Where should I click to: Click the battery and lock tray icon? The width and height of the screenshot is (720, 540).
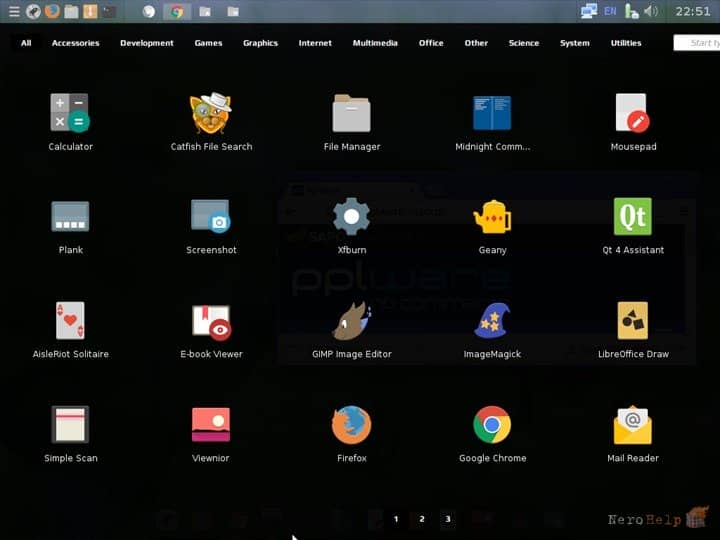pyautogui.click(x=631, y=11)
